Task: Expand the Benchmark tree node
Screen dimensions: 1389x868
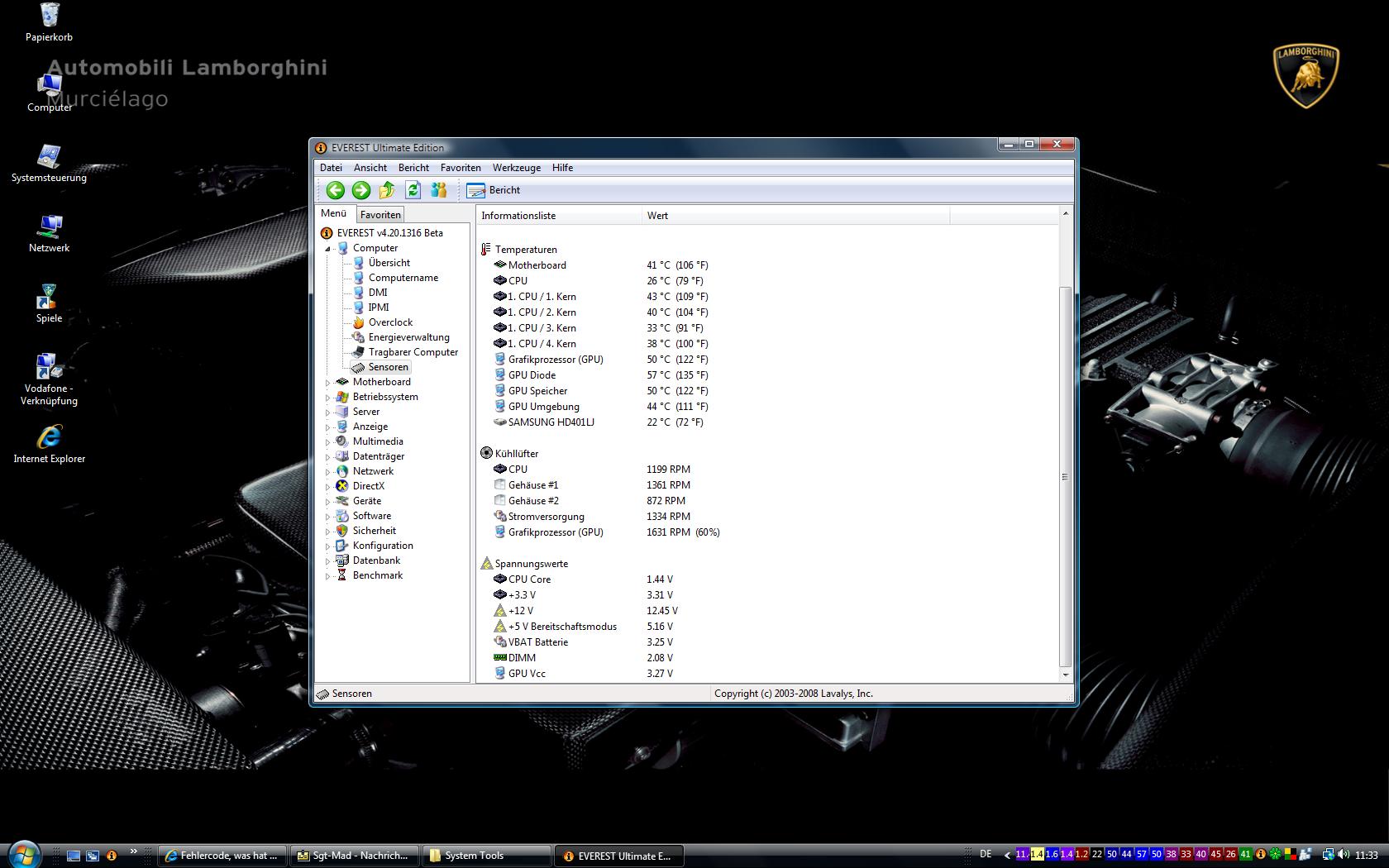Action: pyautogui.click(x=327, y=575)
